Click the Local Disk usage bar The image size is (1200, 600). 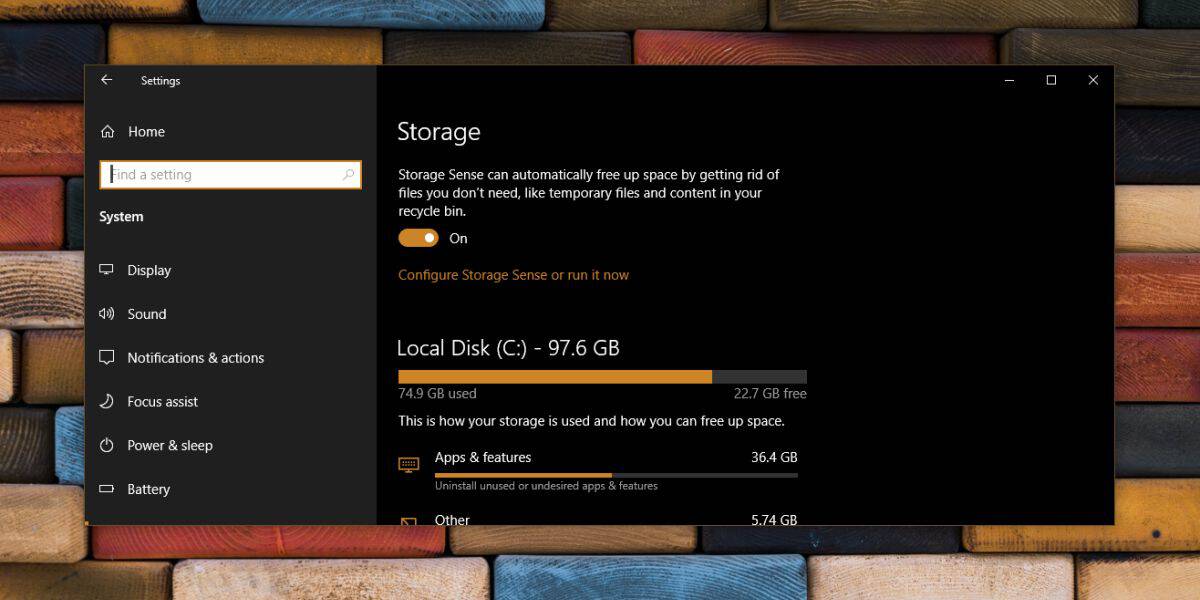coord(602,377)
